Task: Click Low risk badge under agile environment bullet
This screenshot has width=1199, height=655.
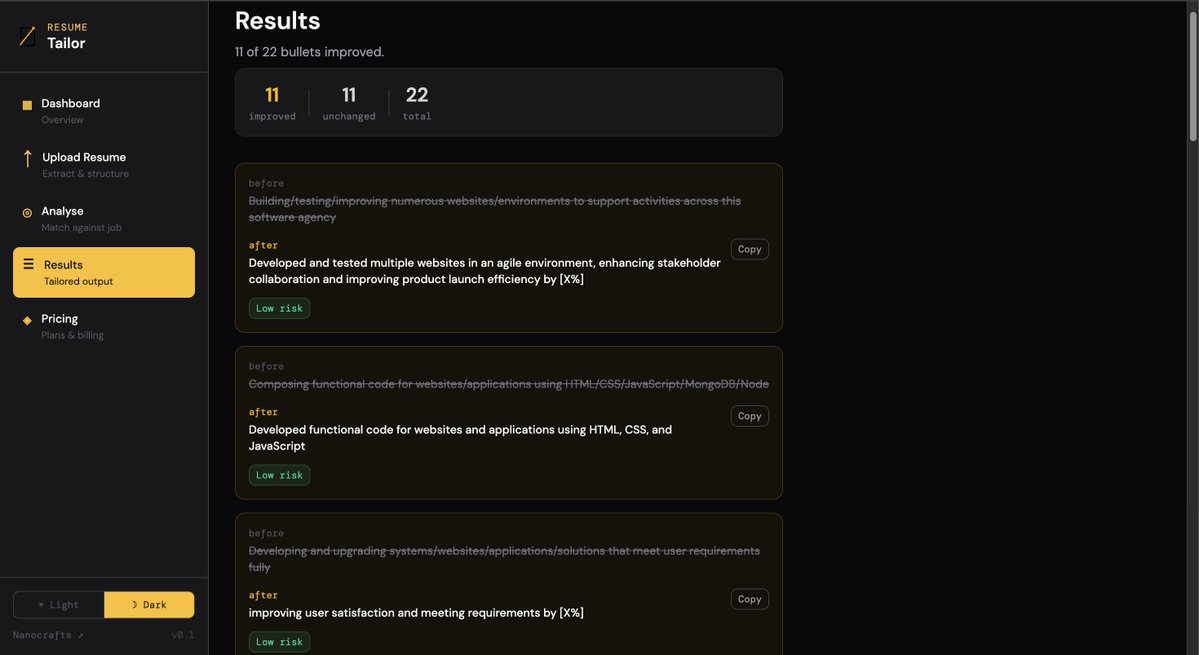Action: [x=279, y=308]
